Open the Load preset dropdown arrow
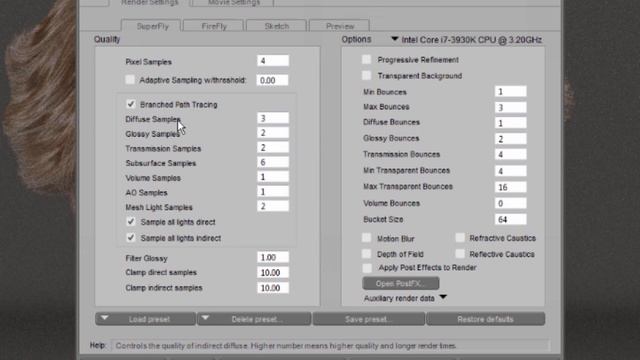 point(104,318)
